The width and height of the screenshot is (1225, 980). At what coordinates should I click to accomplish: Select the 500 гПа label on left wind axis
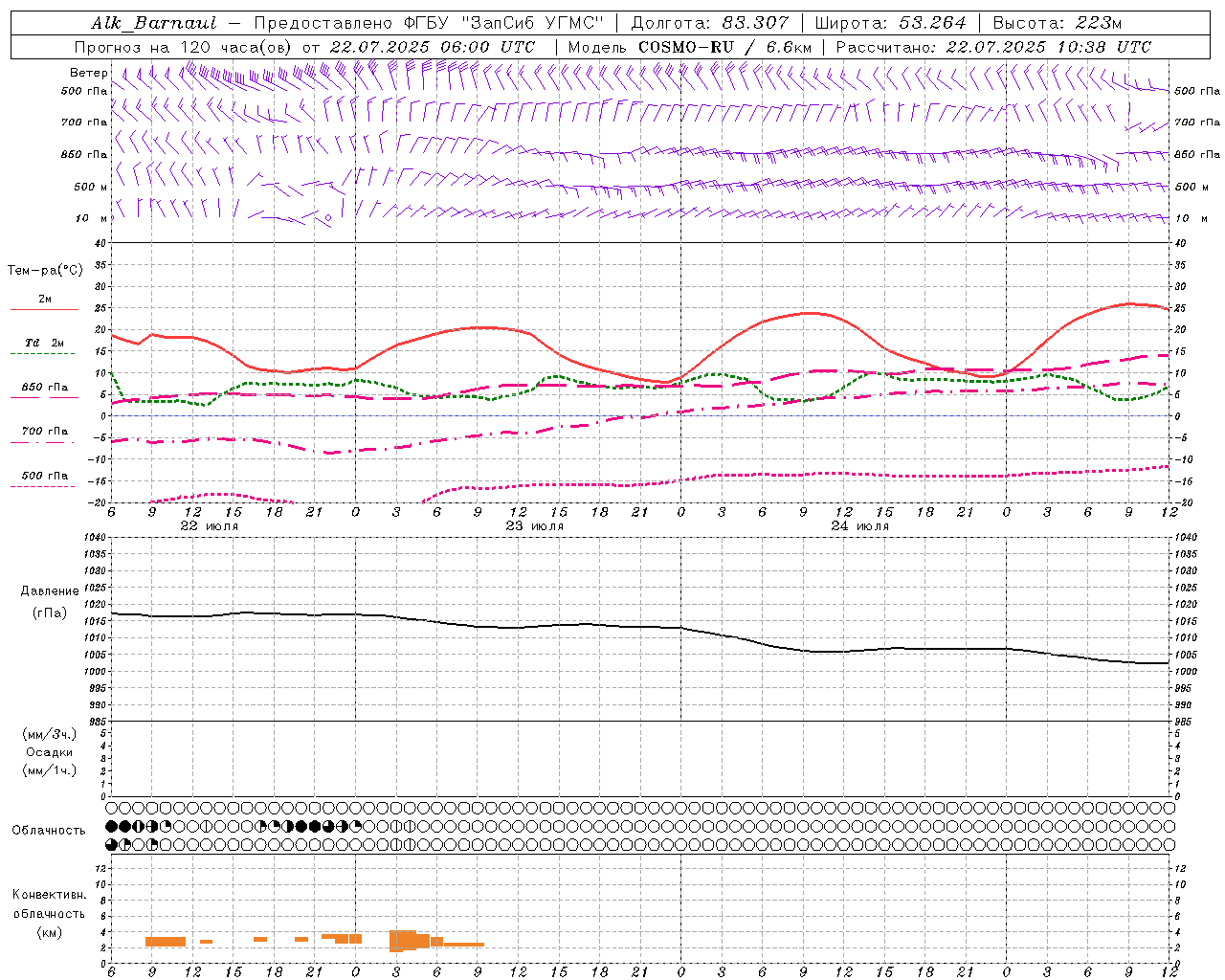tap(84, 91)
